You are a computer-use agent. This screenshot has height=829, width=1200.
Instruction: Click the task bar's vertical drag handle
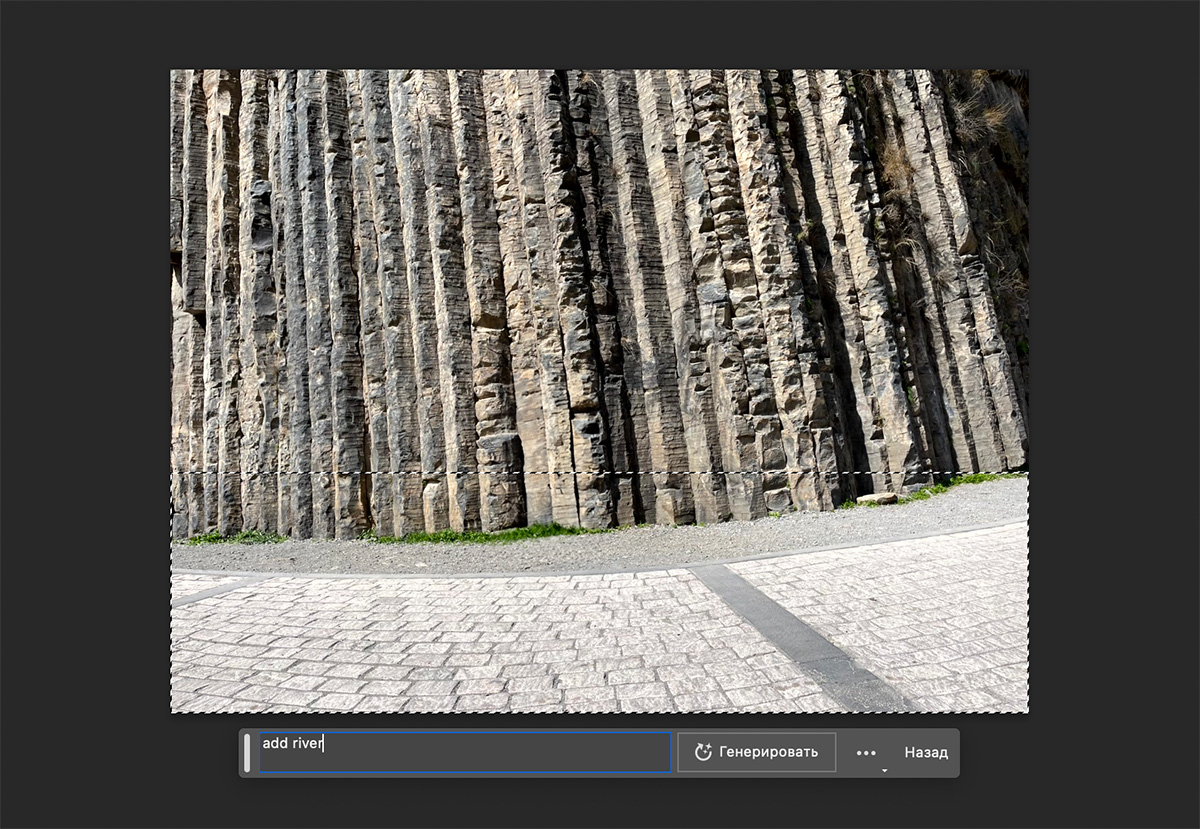point(247,752)
